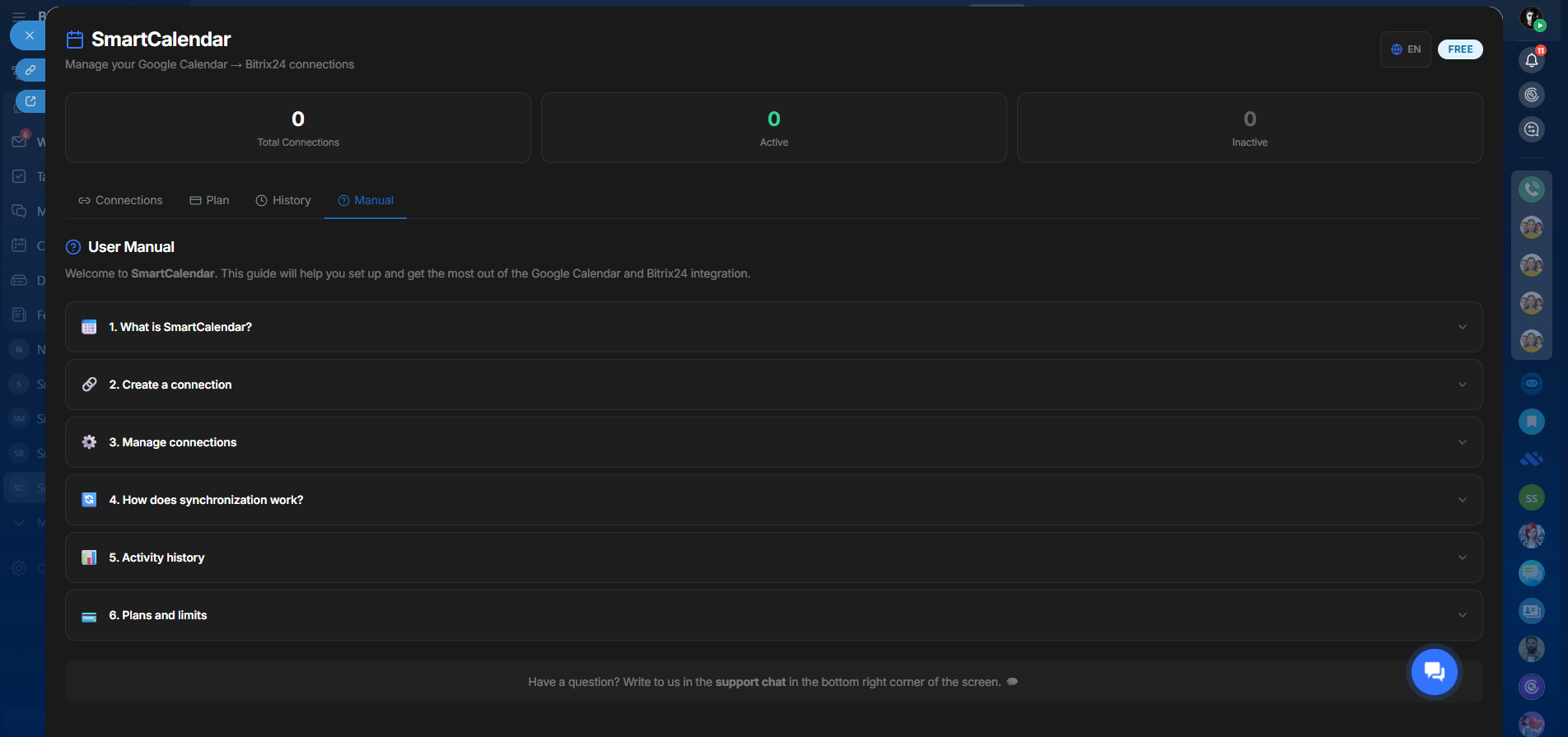Expand '4. How does synchronization work?' chevron
This screenshot has height=737, width=1568.
click(1462, 500)
